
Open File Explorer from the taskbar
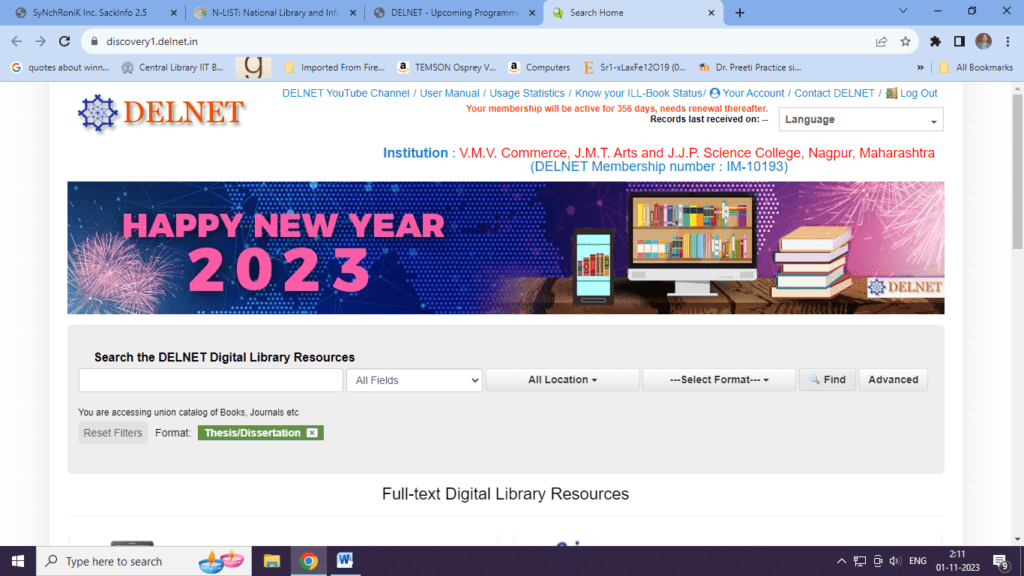tap(271, 561)
